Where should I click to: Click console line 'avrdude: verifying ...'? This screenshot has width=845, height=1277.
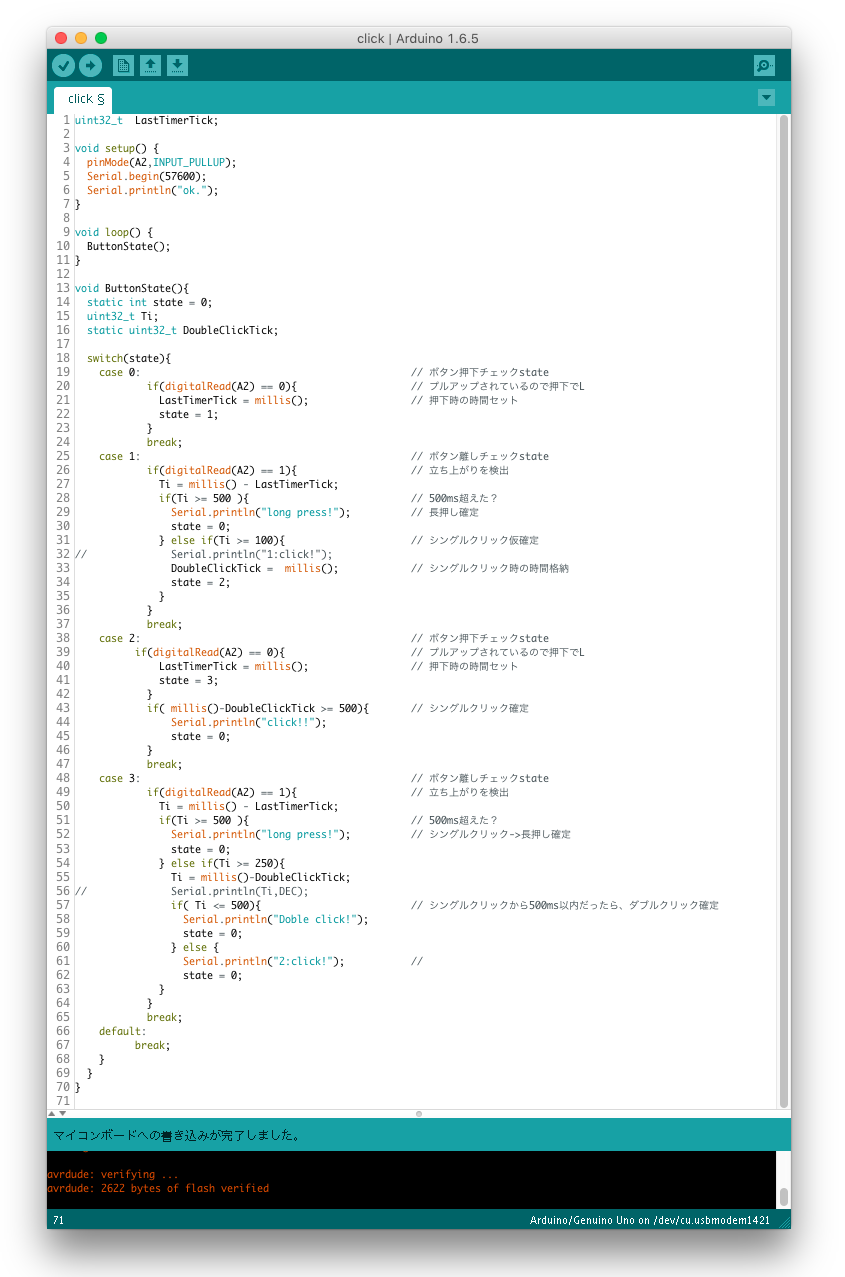tap(113, 1174)
